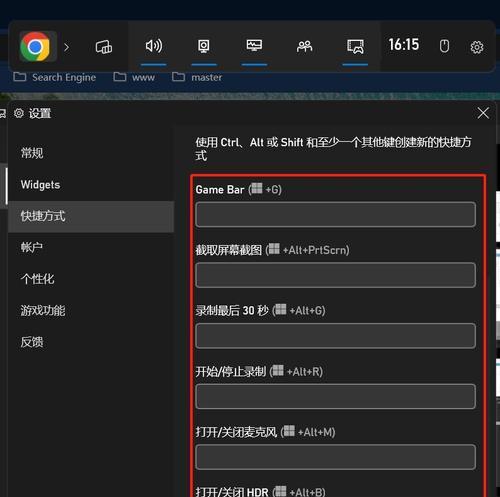This screenshot has height=497, width=500.
Task: Open the widget menu icon
Action: [x=104, y=47]
